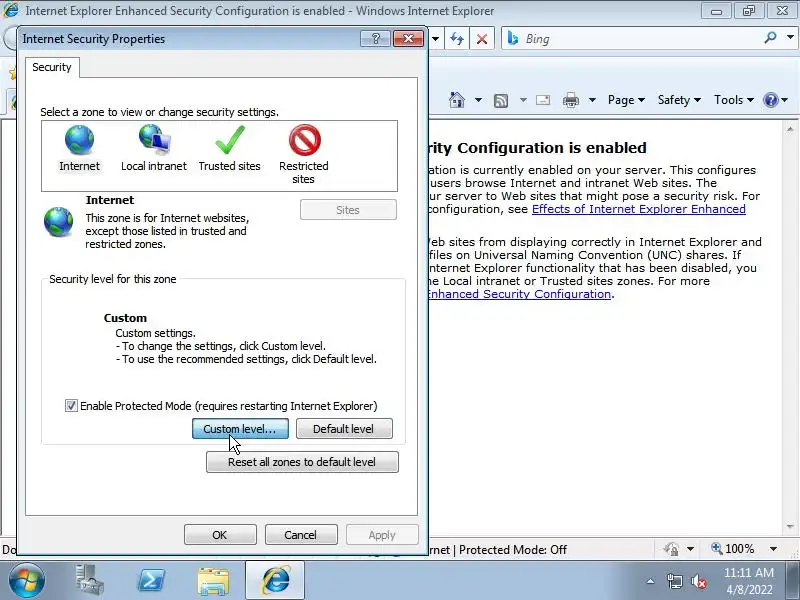This screenshot has width=800, height=600.
Task: Click the OK button
Action: point(220,535)
